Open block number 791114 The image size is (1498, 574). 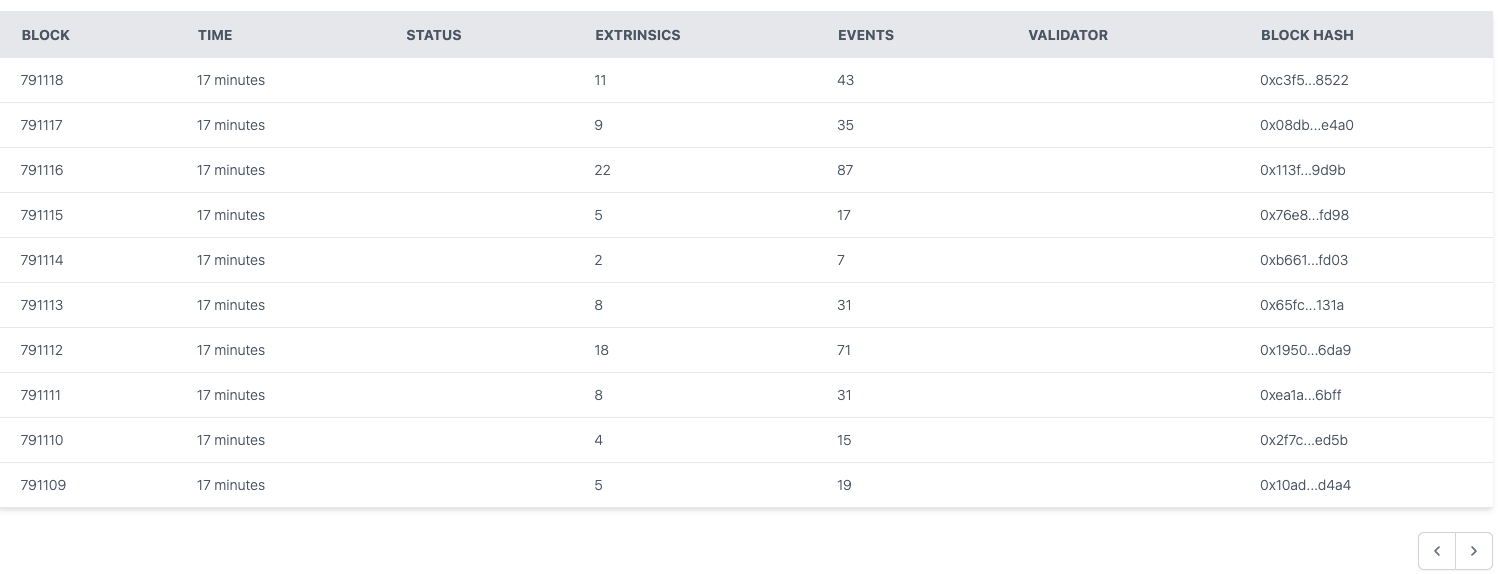tap(42, 260)
